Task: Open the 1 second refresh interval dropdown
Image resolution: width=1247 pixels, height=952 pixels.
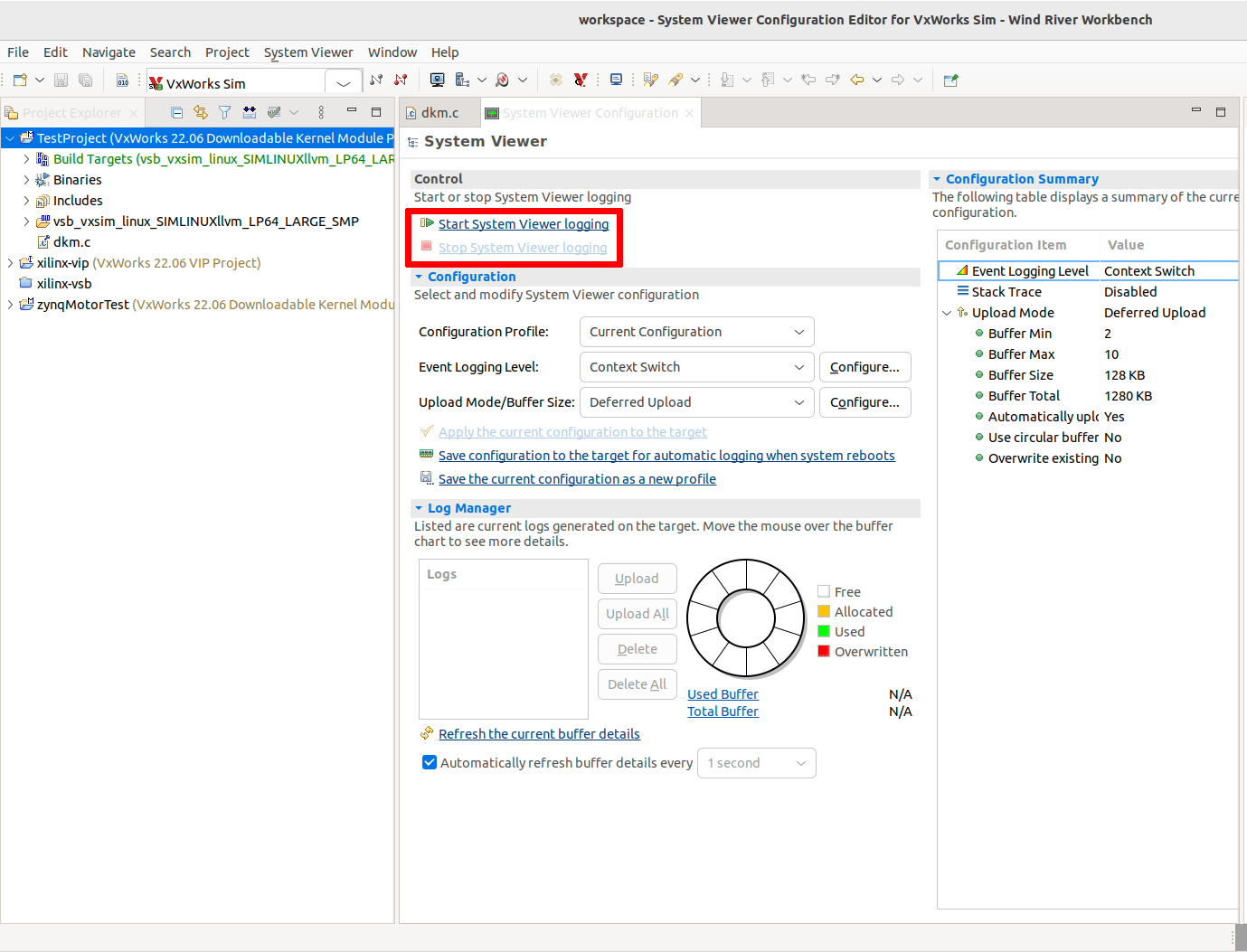Action: coord(756,763)
